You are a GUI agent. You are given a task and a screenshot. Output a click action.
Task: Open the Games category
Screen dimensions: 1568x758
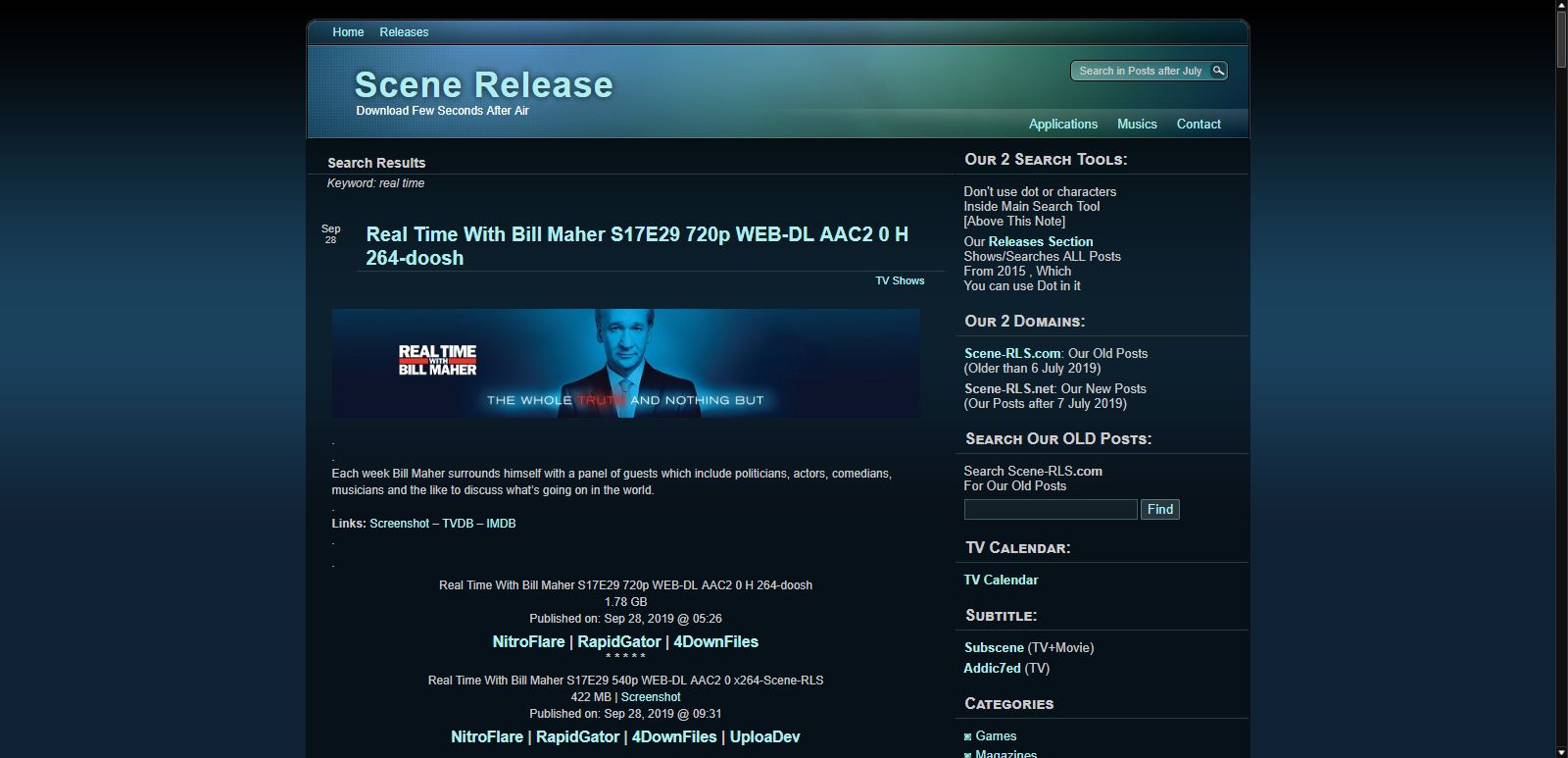pos(996,735)
